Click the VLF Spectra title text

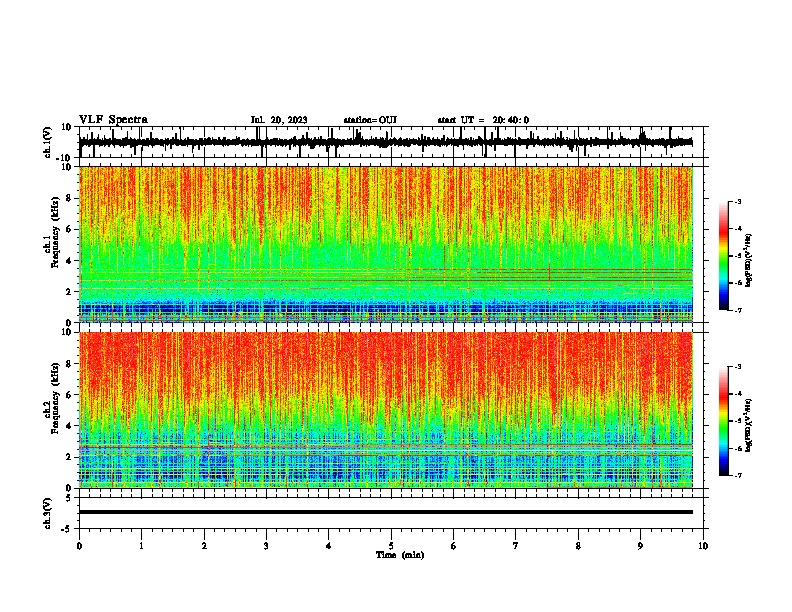pyautogui.click(x=113, y=119)
